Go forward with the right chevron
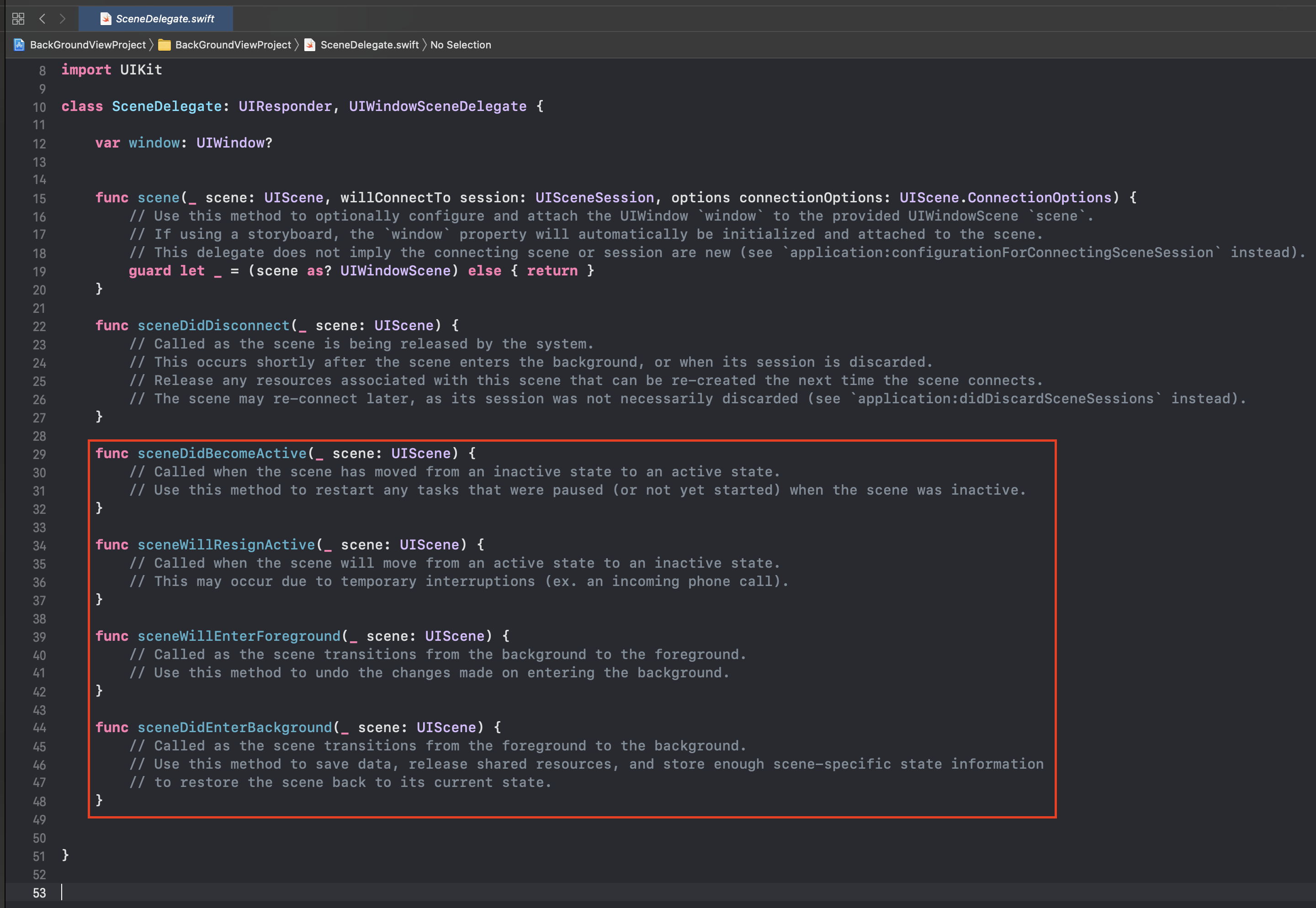1316x908 pixels. coord(63,19)
